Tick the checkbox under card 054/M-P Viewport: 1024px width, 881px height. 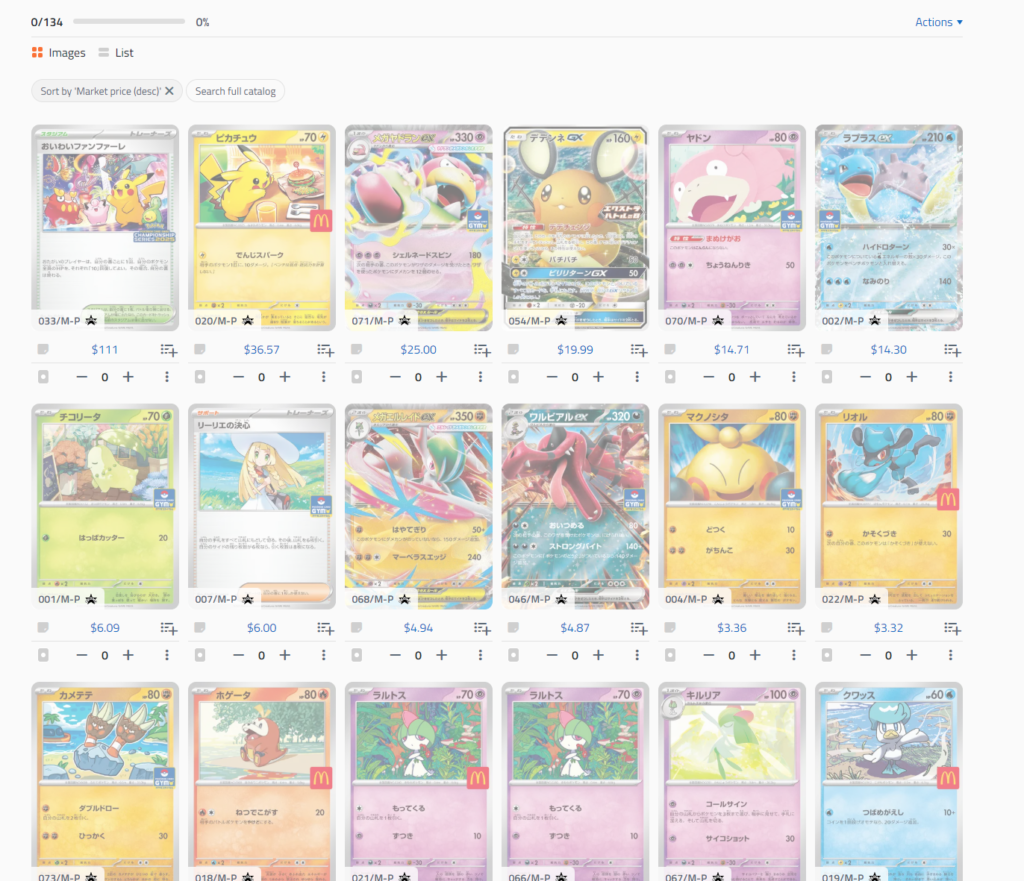(x=513, y=377)
